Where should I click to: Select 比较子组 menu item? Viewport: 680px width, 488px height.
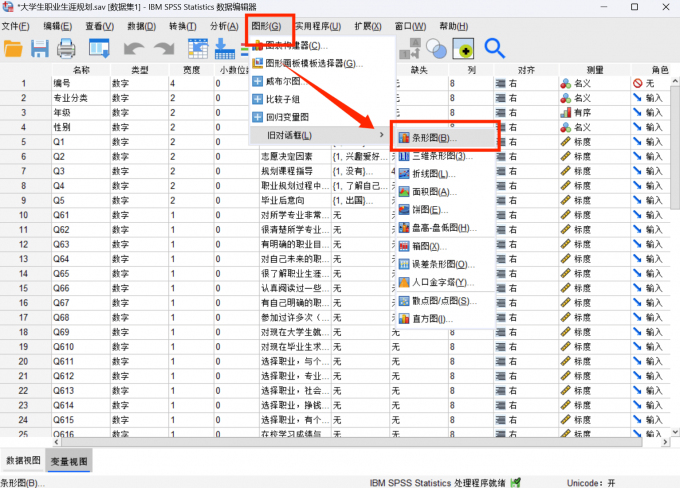click(320, 99)
